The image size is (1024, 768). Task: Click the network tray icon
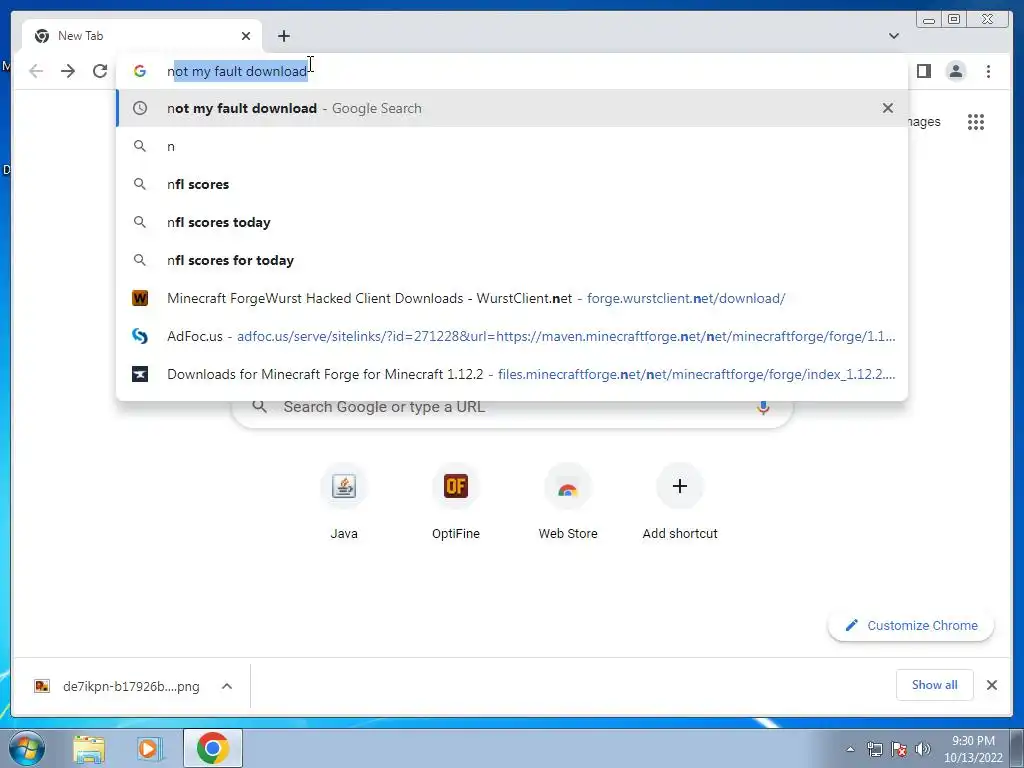point(874,749)
